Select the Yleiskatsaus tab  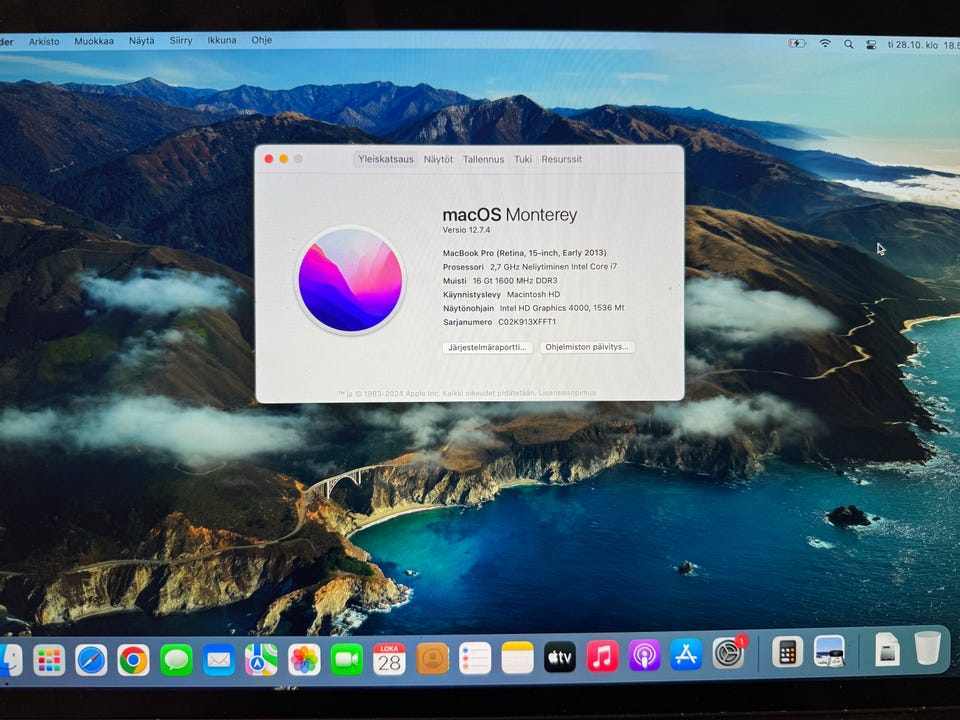(x=386, y=159)
